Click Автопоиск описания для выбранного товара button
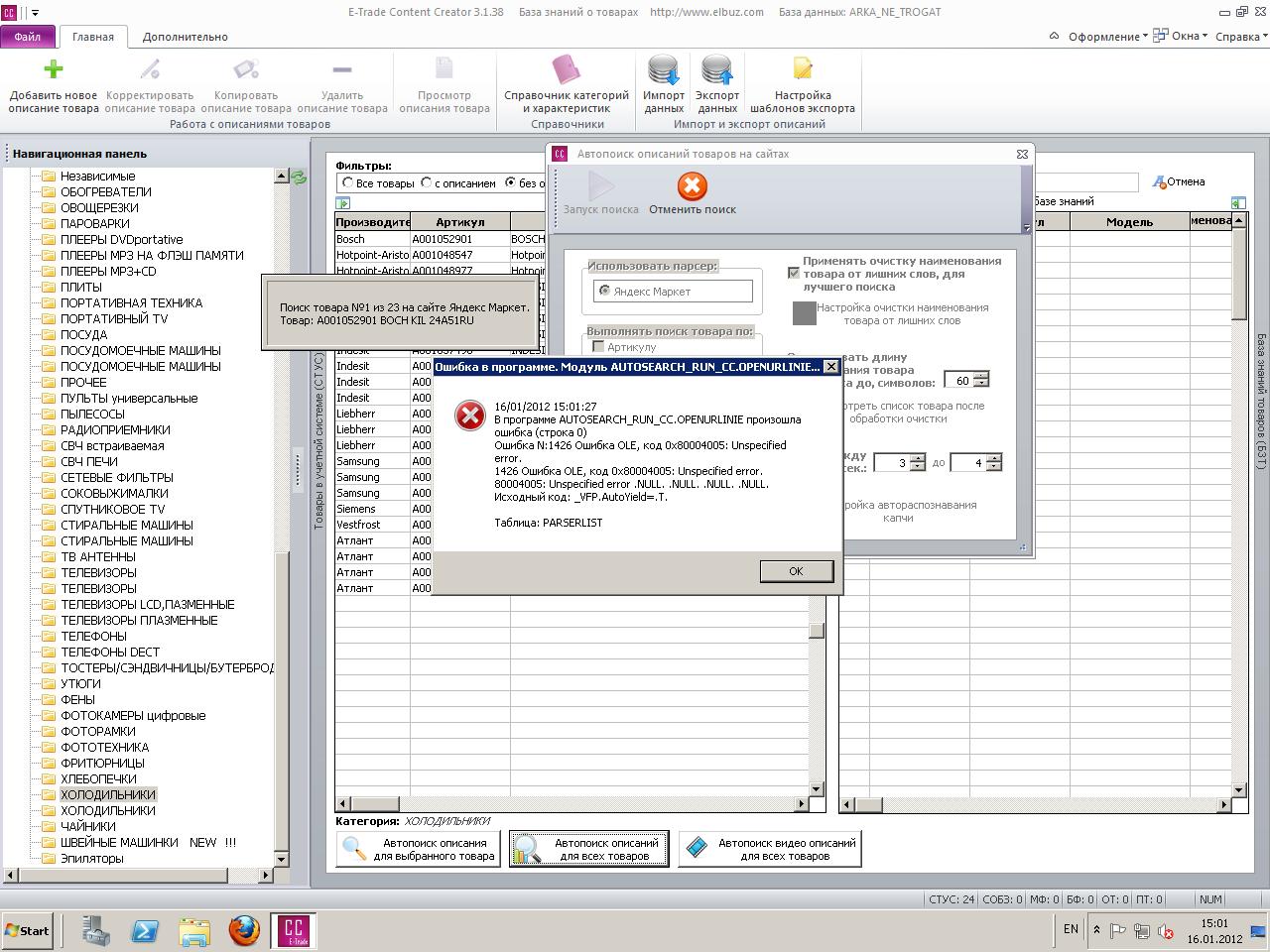Screen dimensions: 1270x952 pos(418,849)
